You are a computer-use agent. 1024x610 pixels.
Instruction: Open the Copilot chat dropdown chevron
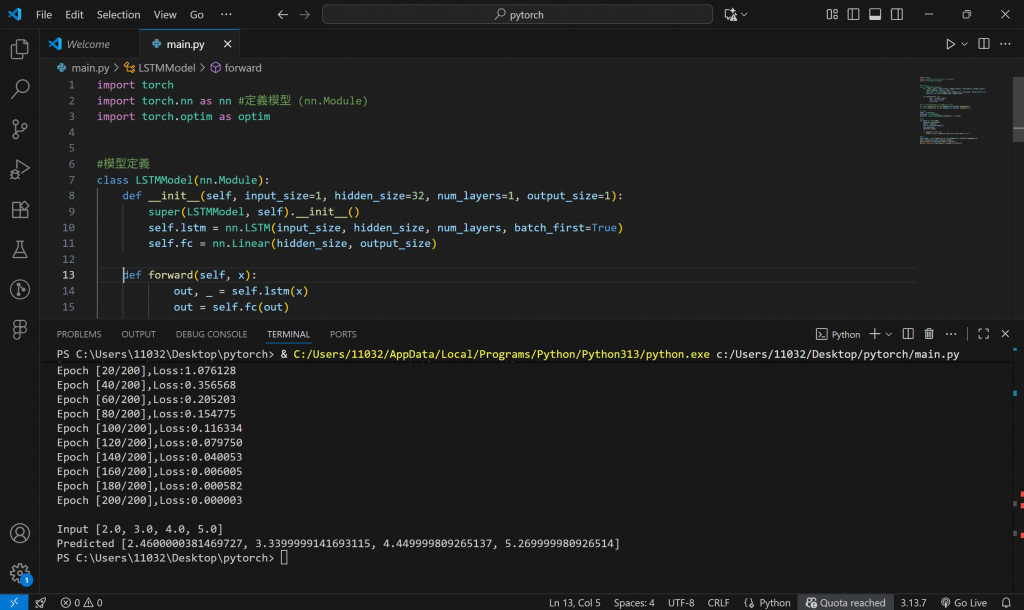click(x=745, y=15)
